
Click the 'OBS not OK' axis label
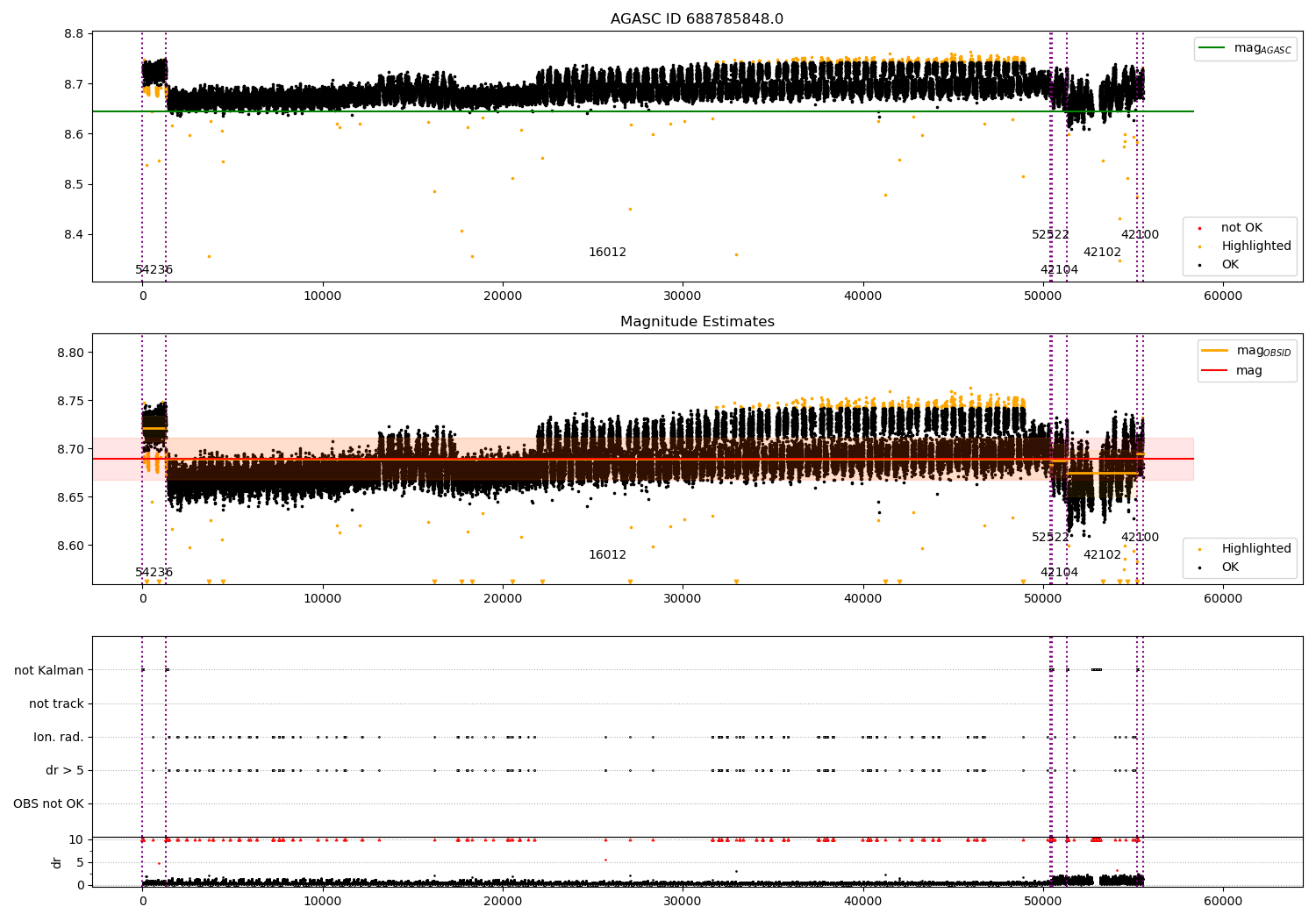pos(49,804)
